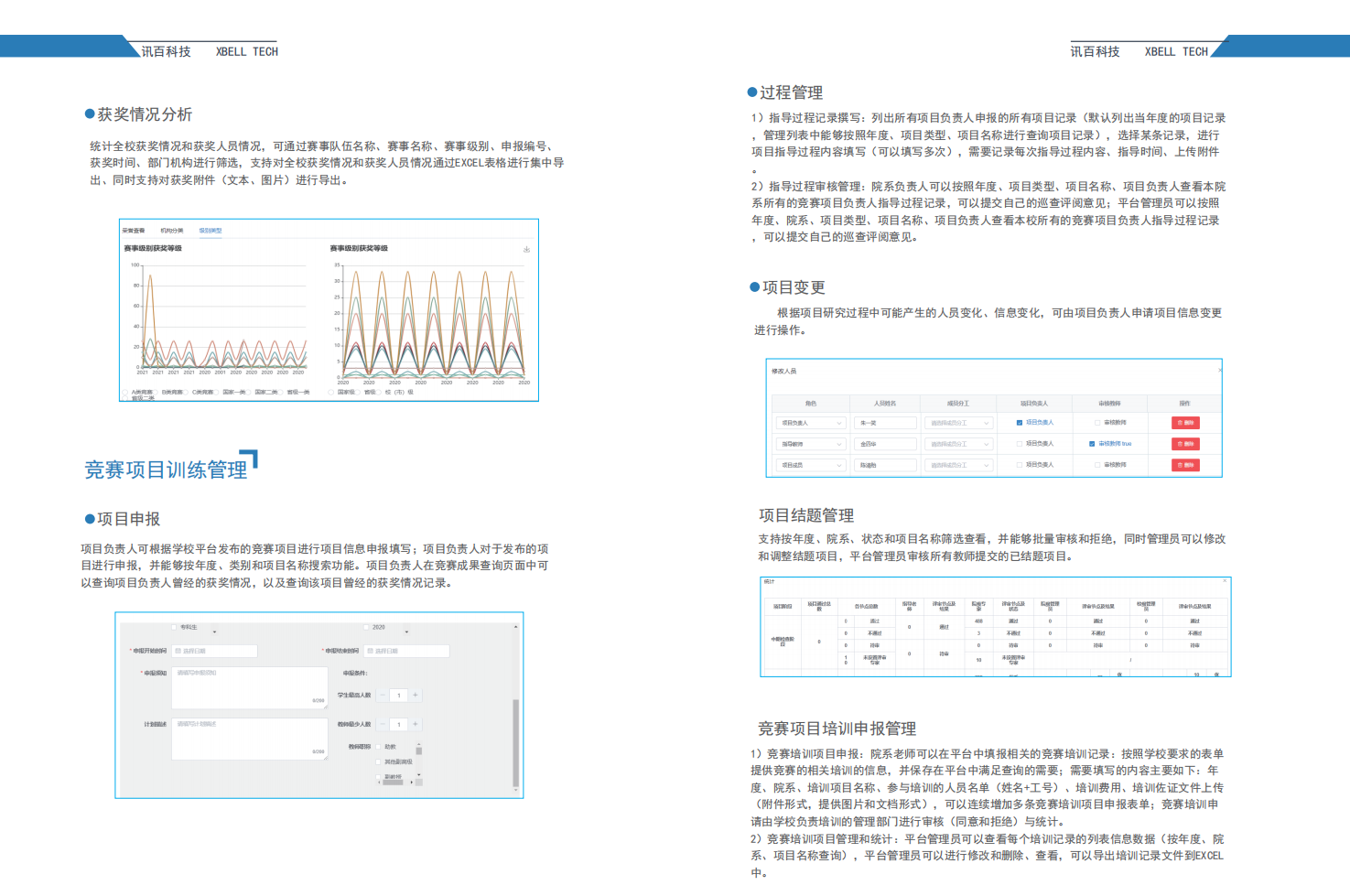Close the 统计 dialog with the X
Screen dimensions: 1350x896
(x=1225, y=580)
